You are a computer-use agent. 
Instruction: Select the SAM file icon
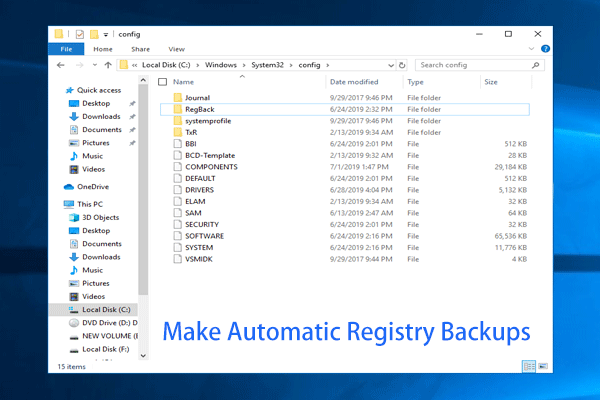point(178,213)
